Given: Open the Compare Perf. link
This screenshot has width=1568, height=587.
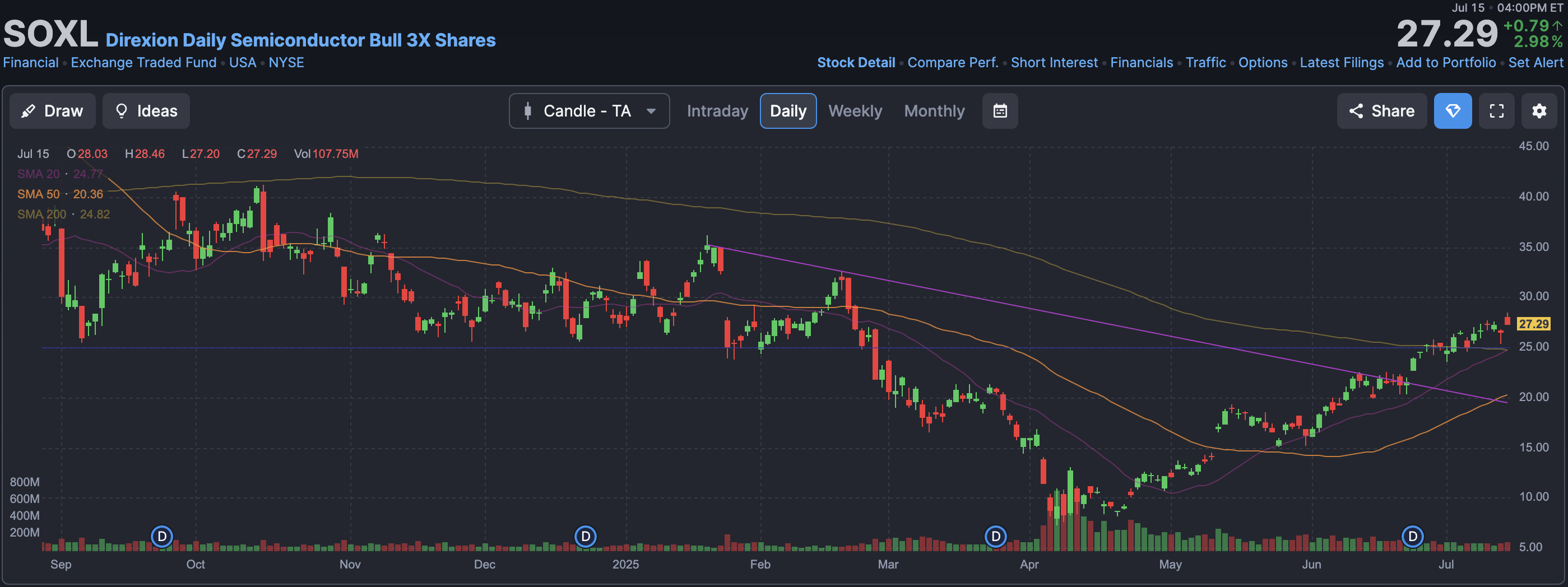Looking at the screenshot, I should tap(953, 63).
